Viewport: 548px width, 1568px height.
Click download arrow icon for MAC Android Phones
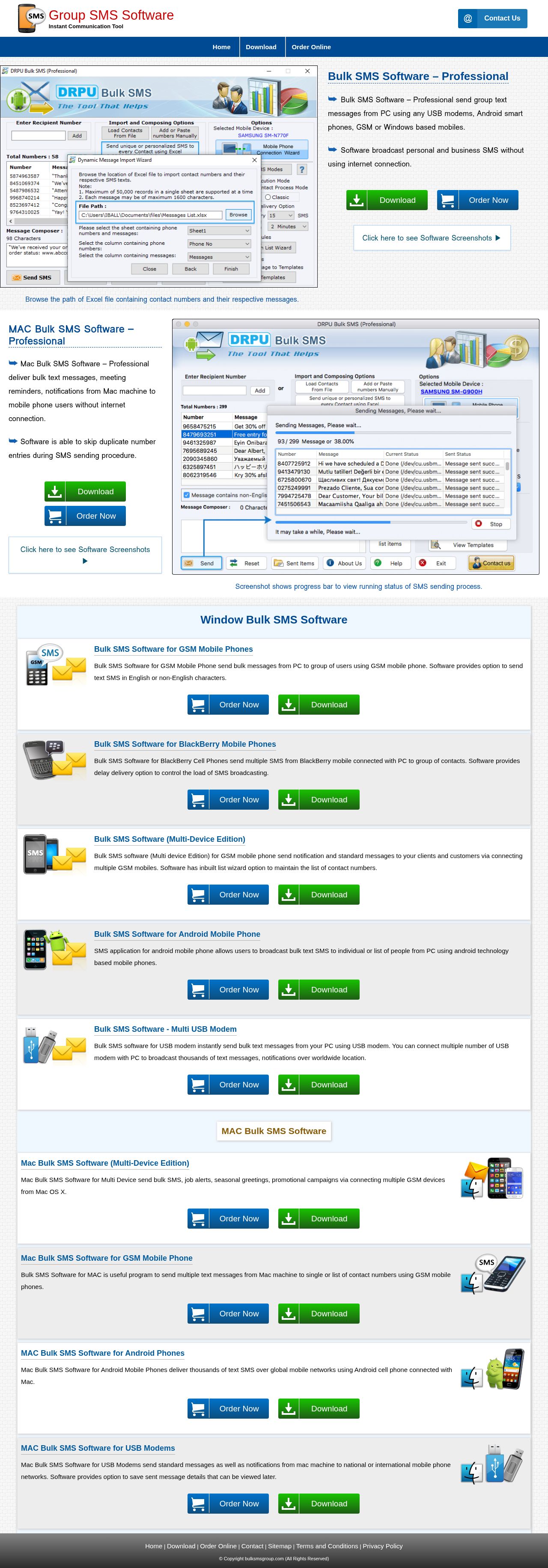click(x=289, y=1408)
